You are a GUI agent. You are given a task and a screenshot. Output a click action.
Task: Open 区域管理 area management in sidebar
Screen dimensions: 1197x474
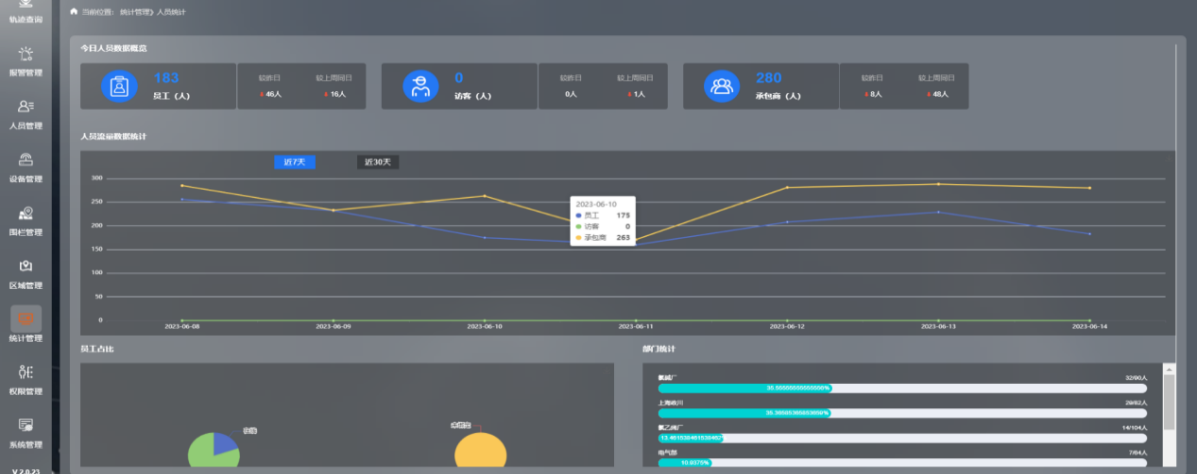point(26,272)
